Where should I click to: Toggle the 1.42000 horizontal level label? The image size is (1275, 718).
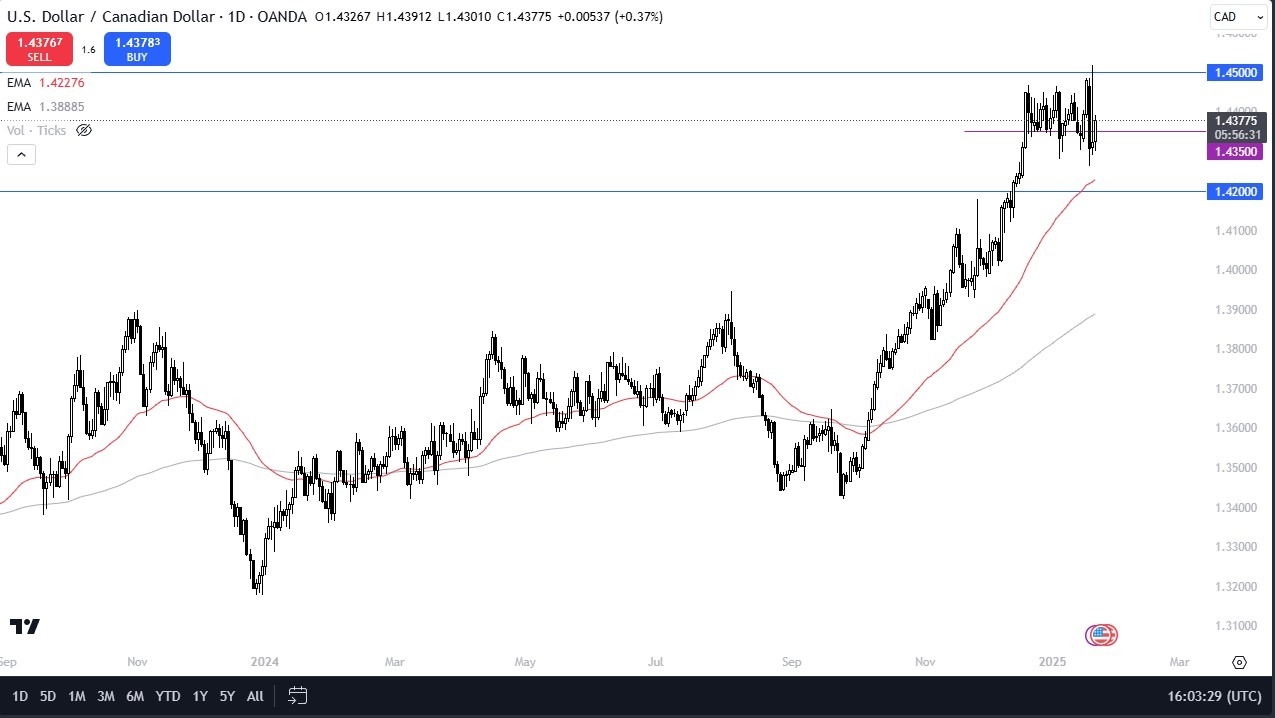(x=1235, y=191)
